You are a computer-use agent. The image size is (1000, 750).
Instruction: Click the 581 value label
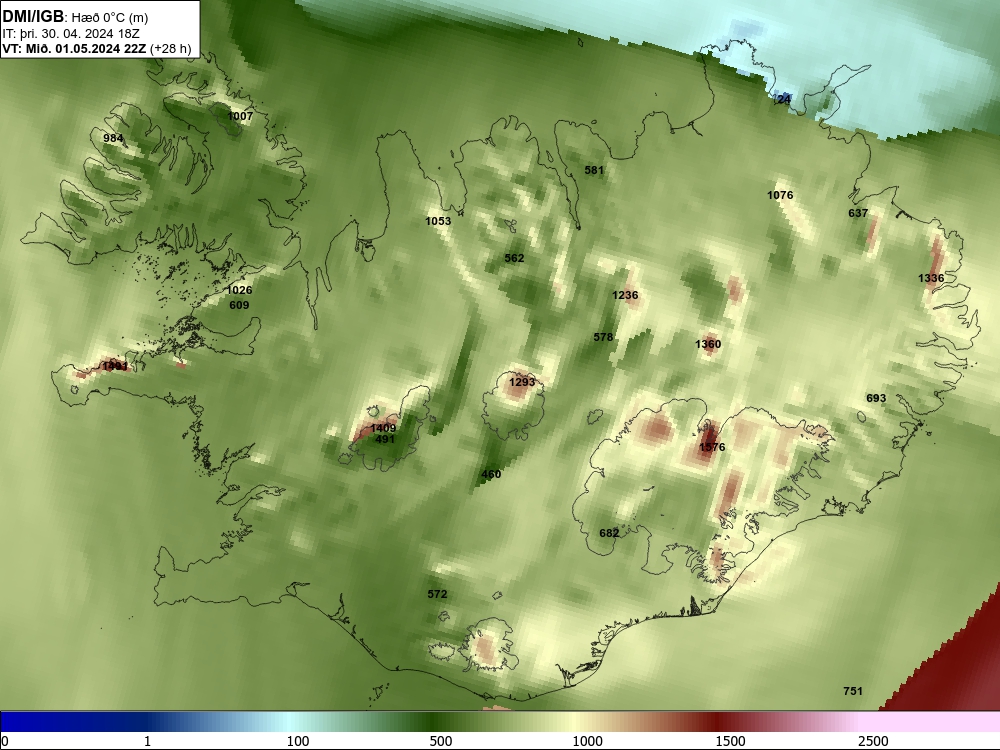point(594,170)
